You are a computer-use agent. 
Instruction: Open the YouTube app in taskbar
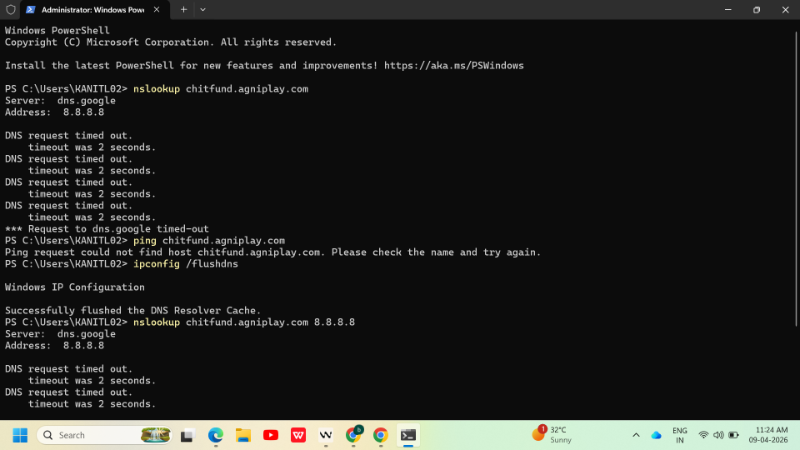[x=270, y=435]
